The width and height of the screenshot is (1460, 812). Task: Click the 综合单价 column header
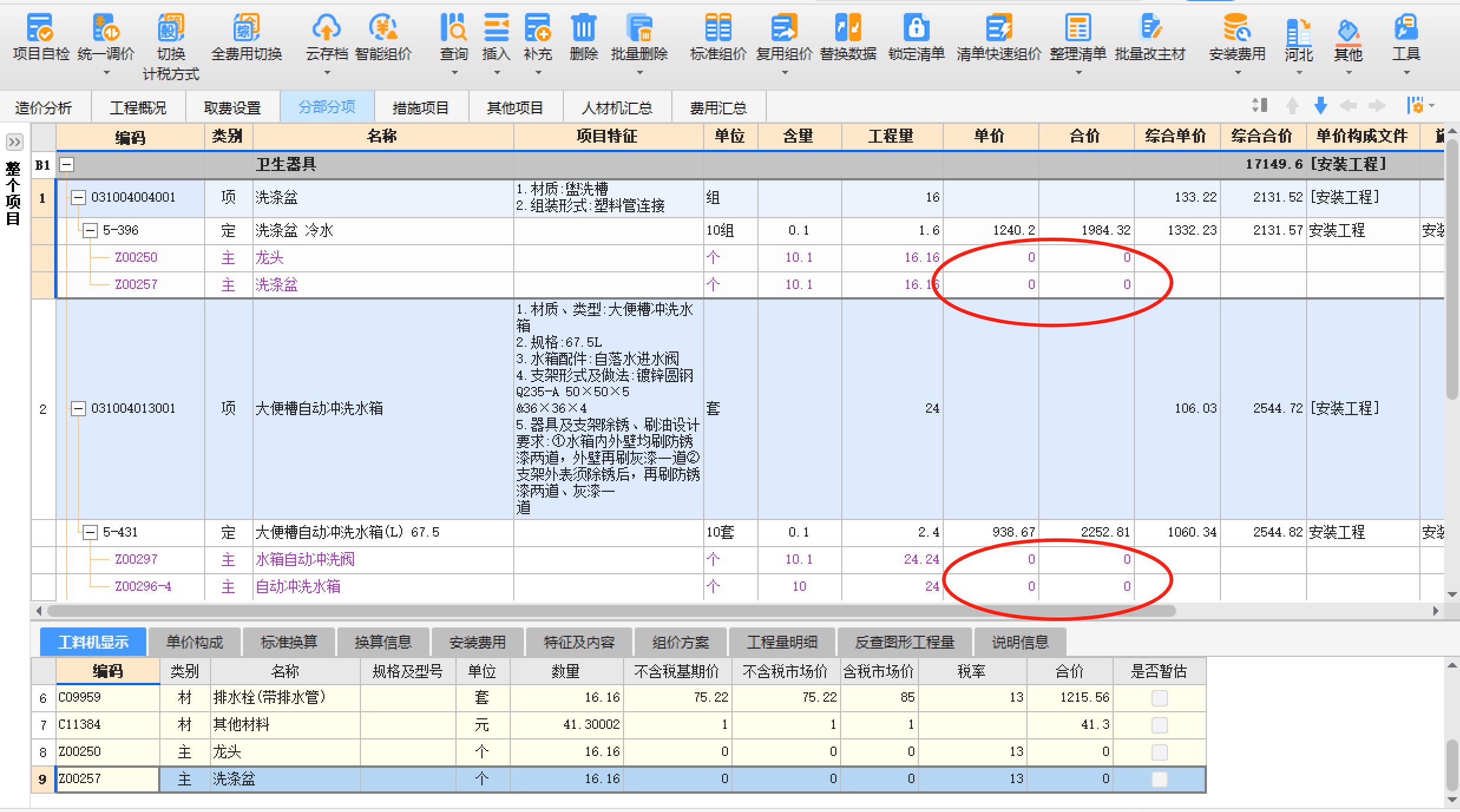pos(1176,136)
